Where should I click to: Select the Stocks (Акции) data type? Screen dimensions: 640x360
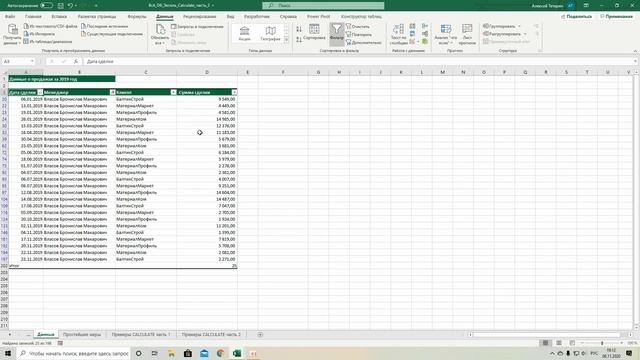(x=244, y=33)
